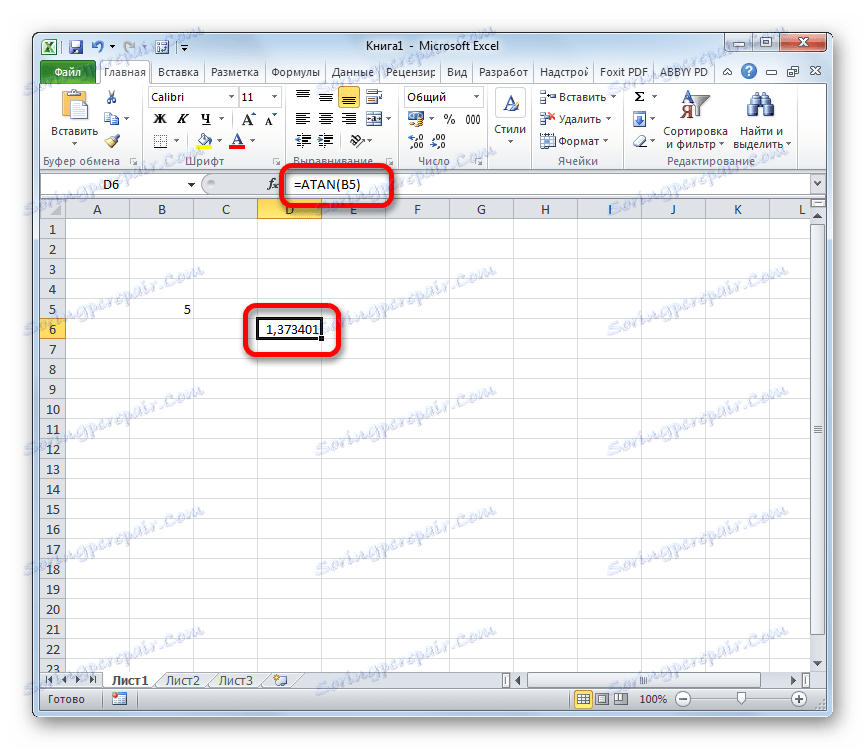Select the underline Ч icon
The image size is (866, 750).
click(x=204, y=118)
